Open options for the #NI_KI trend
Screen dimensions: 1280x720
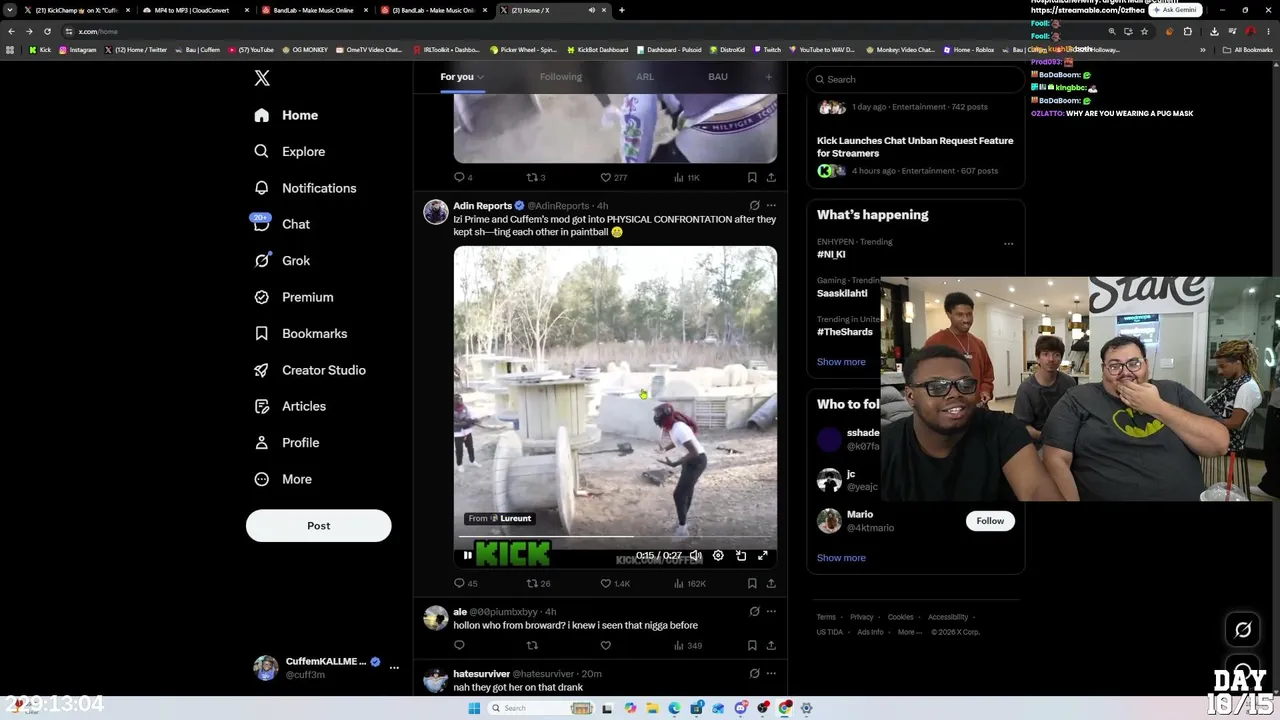point(1008,243)
